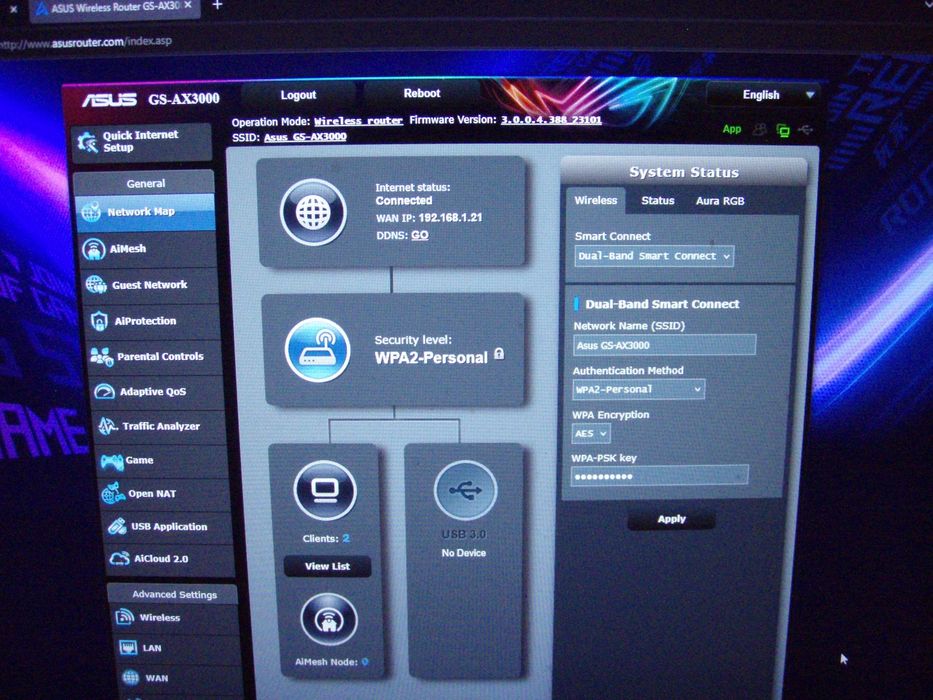Open the Smart Connect dropdown
The width and height of the screenshot is (933, 700).
(x=654, y=256)
